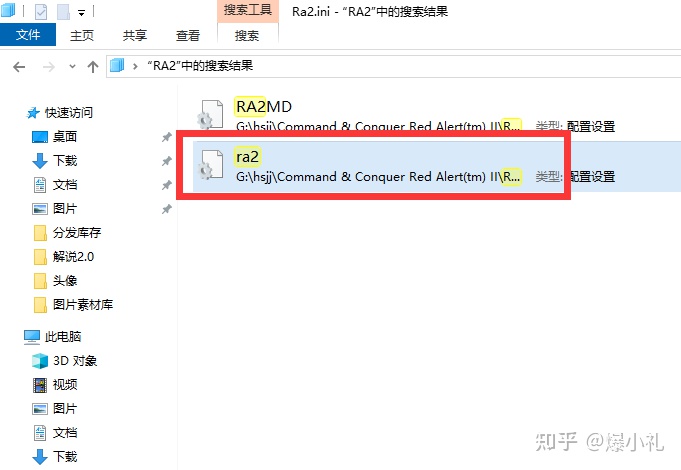Click the Properties icon in title bar
Image resolution: width=681 pixels, height=470 pixels.
pos(41,12)
